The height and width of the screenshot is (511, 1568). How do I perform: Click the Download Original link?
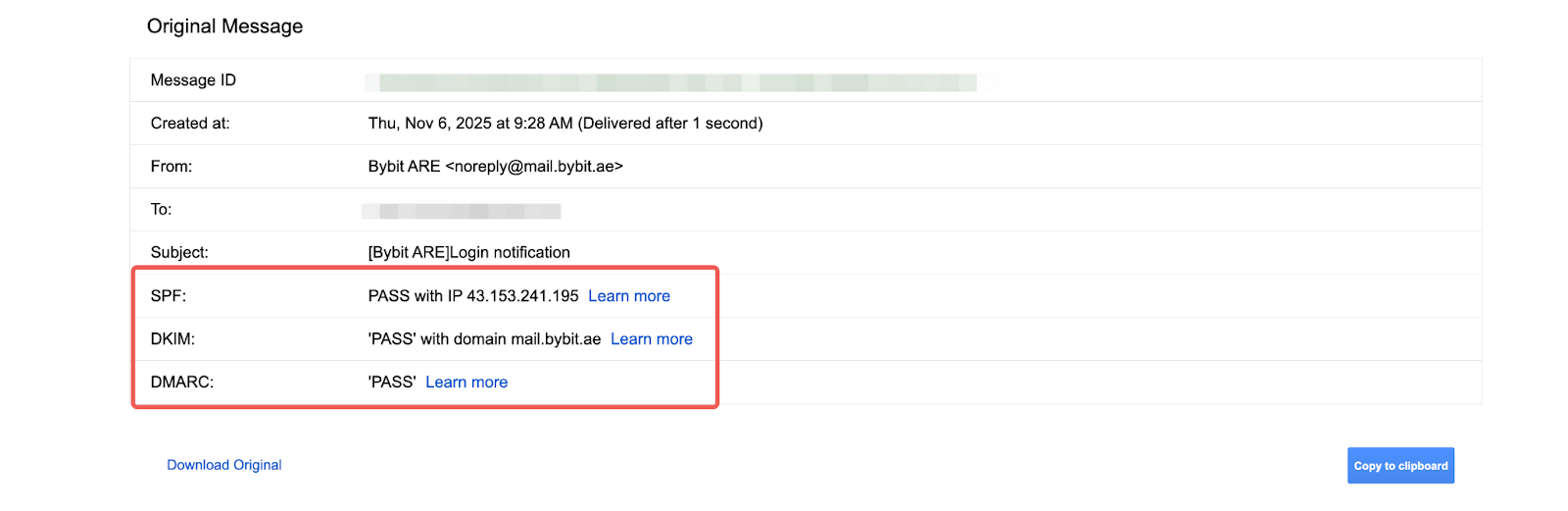coord(223,465)
